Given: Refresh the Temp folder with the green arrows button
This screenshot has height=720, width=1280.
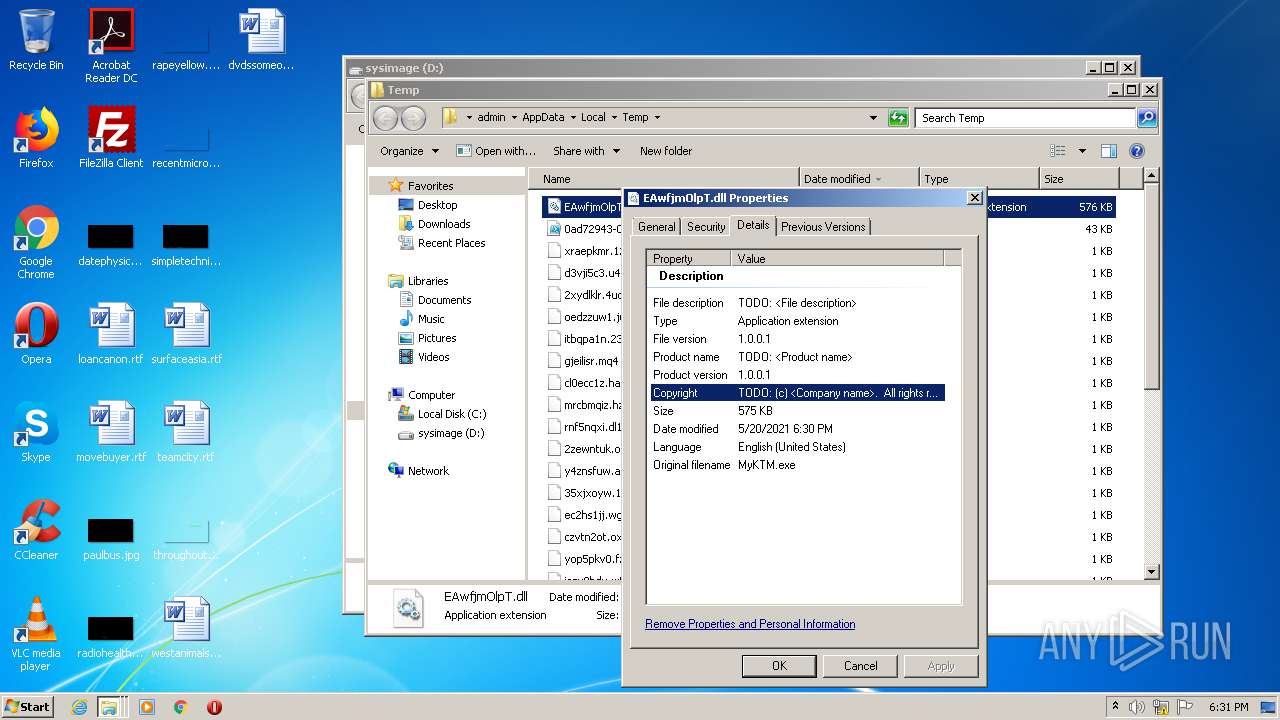Looking at the screenshot, I should pos(898,117).
